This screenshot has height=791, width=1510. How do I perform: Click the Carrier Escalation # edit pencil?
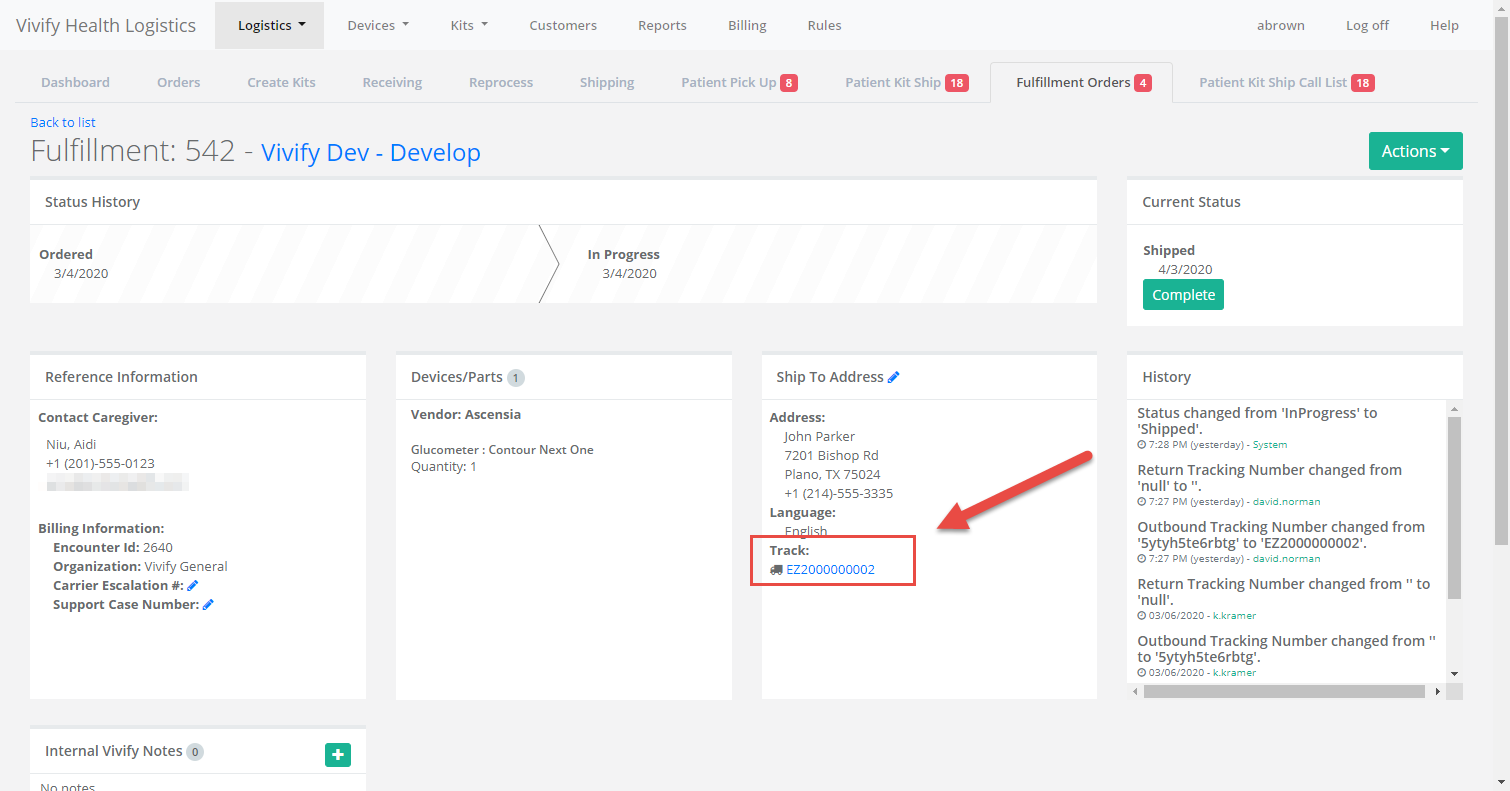coord(193,585)
